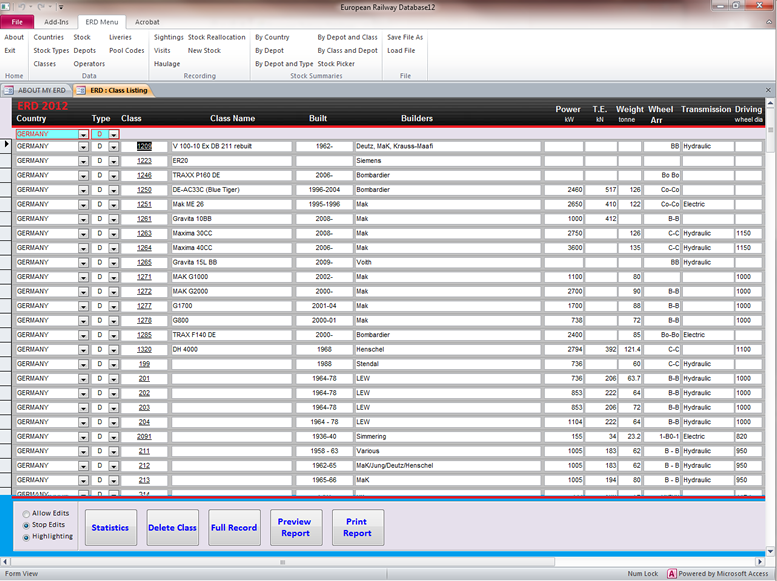Open the Stock Picker summary
This screenshot has height=581, width=777.
click(x=336, y=64)
